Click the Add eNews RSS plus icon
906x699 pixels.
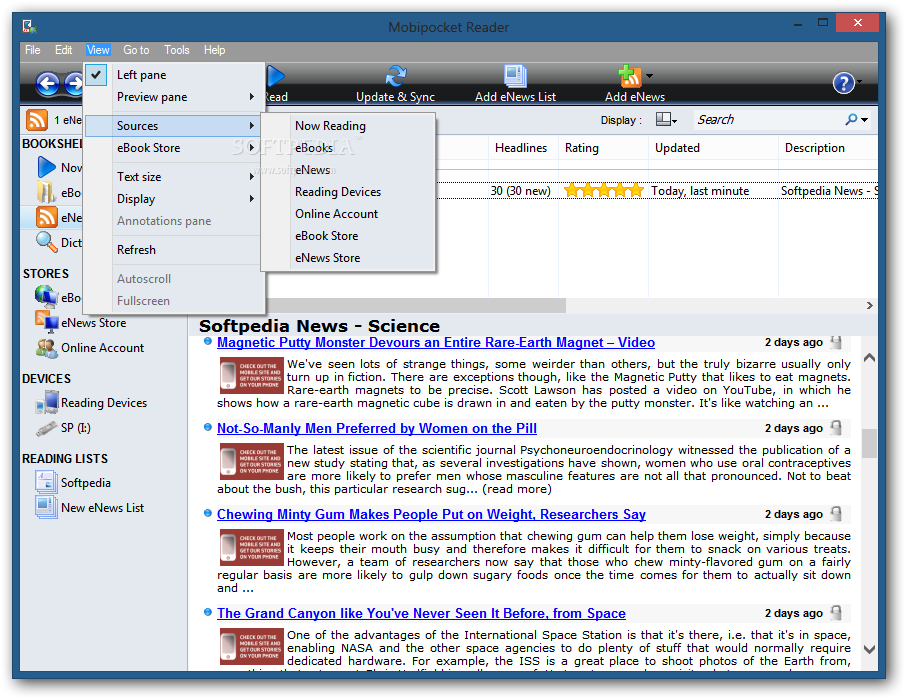[x=630, y=76]
